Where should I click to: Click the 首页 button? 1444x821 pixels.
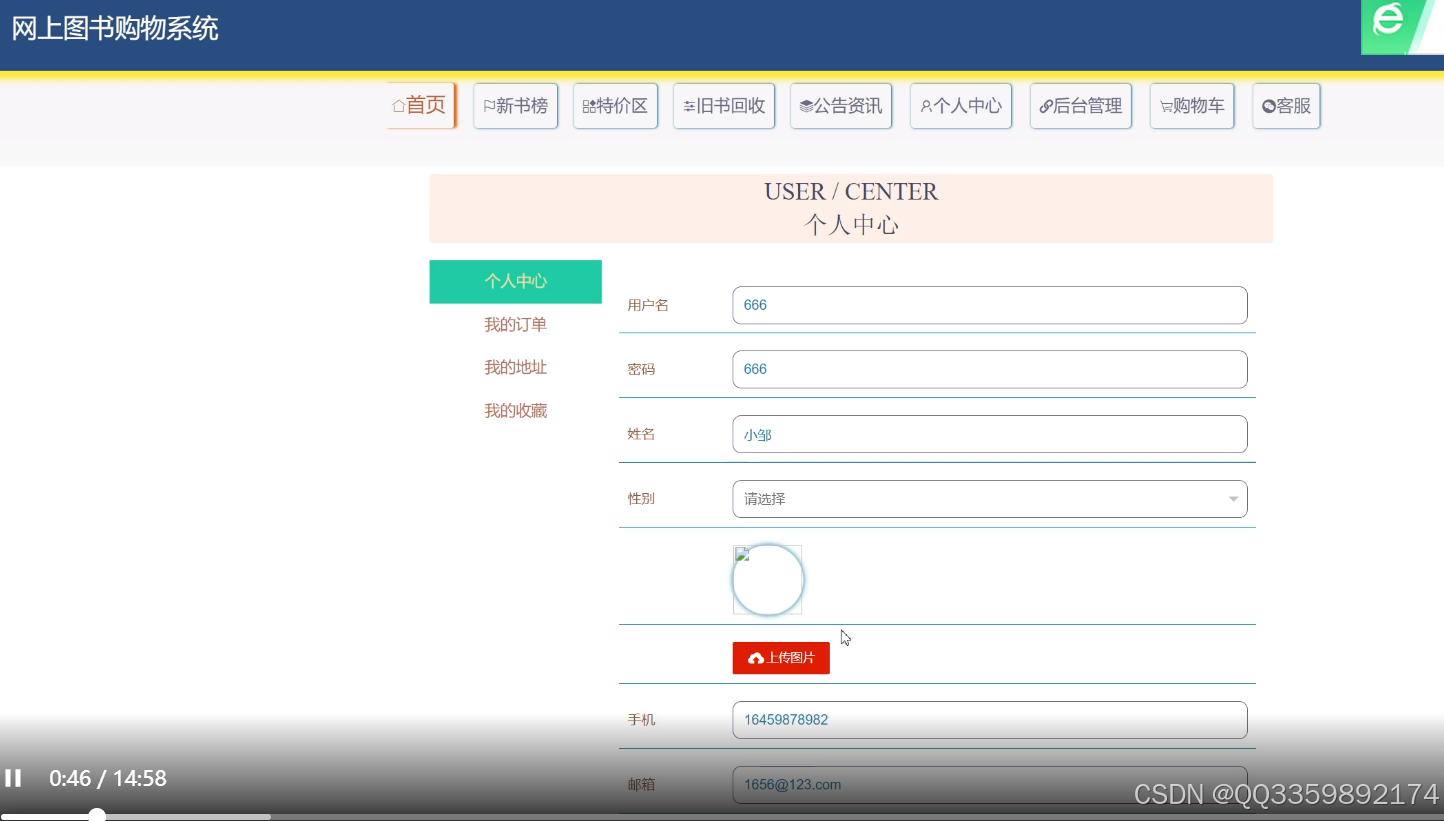(421, 105)
